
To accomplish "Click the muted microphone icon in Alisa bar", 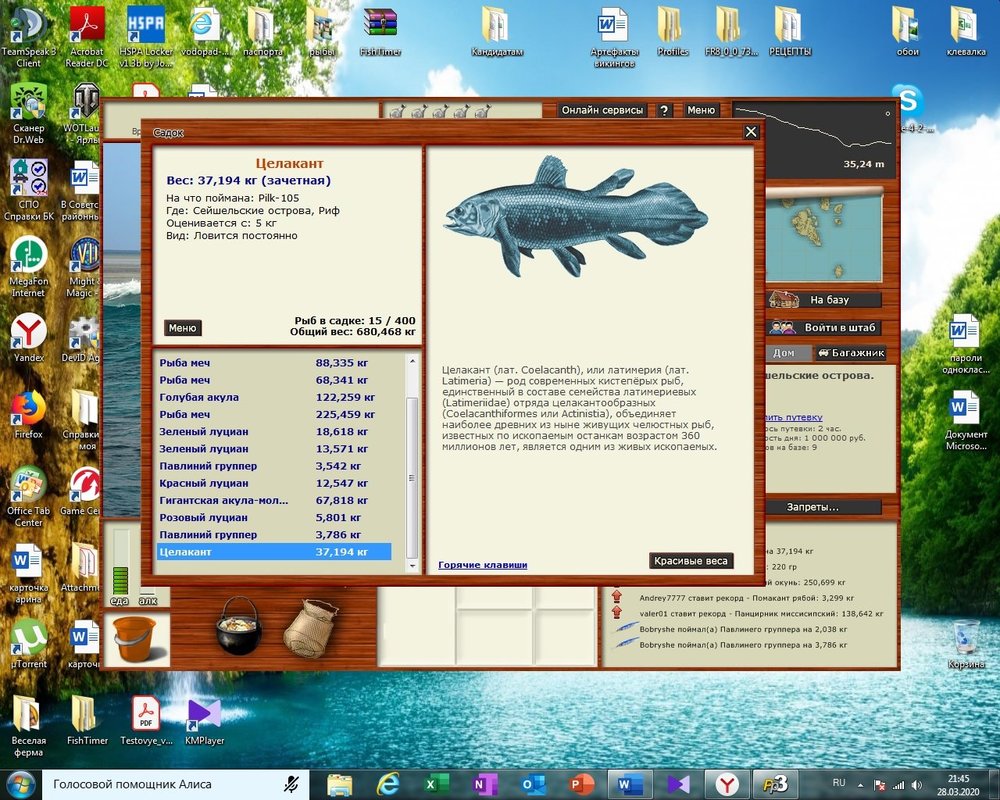I will pyautogui.click(x=292, y=784).
